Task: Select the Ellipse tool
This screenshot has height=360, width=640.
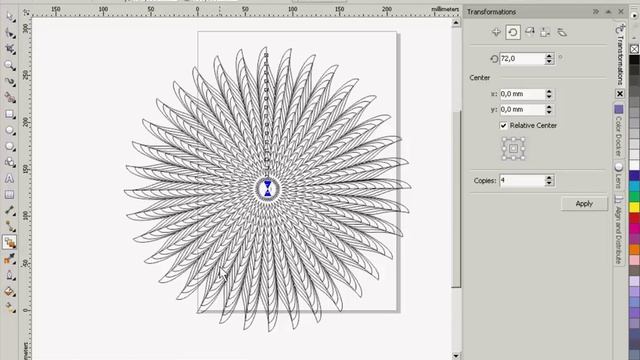Action: click(x=10, y=130)
